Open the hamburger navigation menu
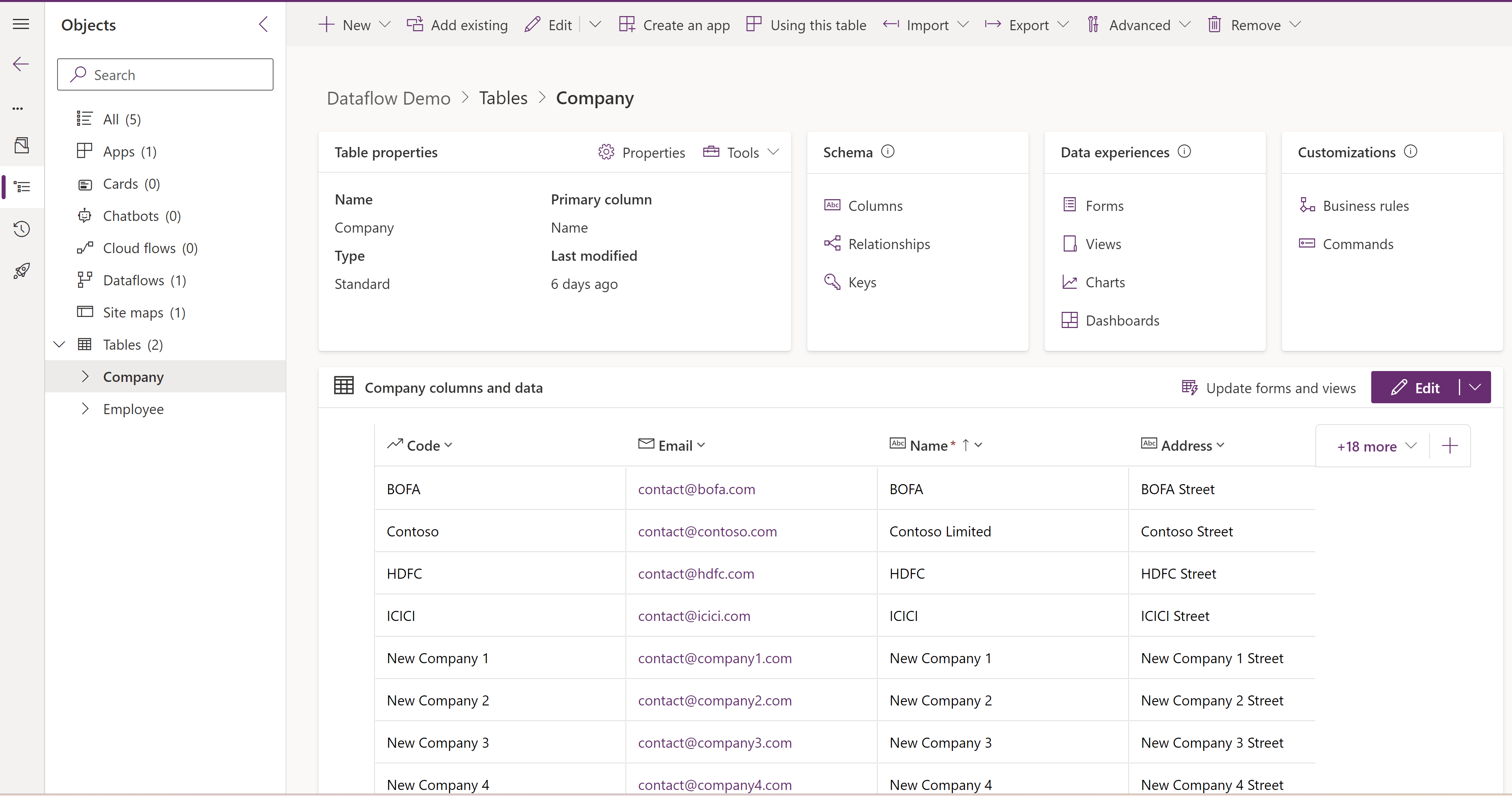The image size is (1512, 796). coord(21,24)
